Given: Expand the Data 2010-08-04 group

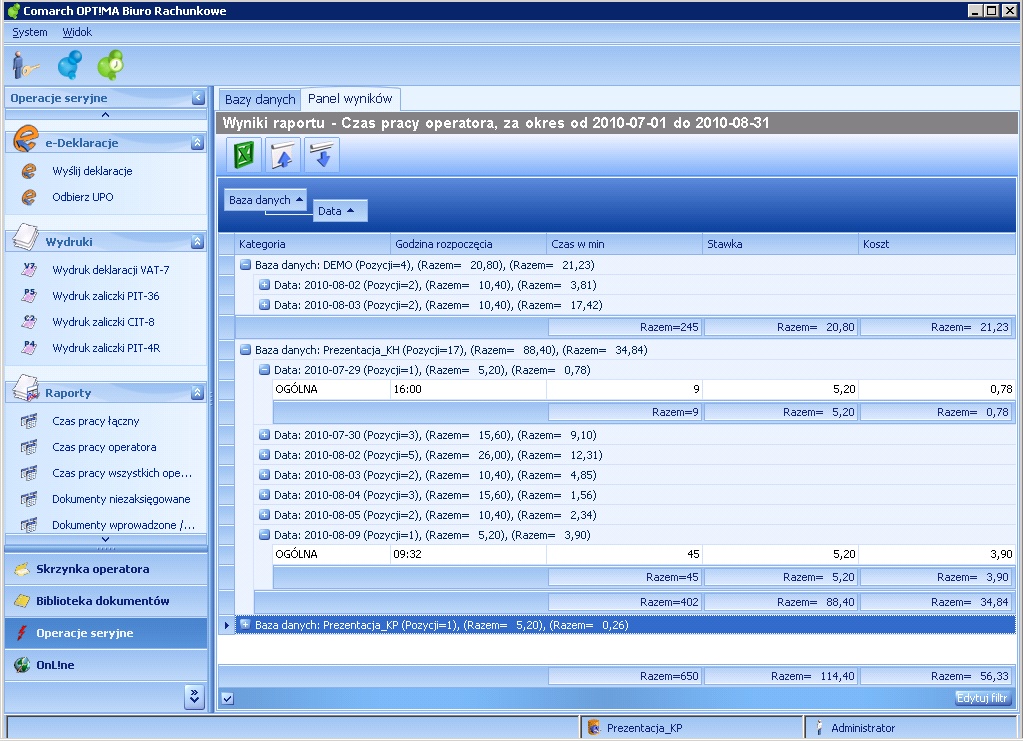Looking at the screenshot, I should 264,495.
